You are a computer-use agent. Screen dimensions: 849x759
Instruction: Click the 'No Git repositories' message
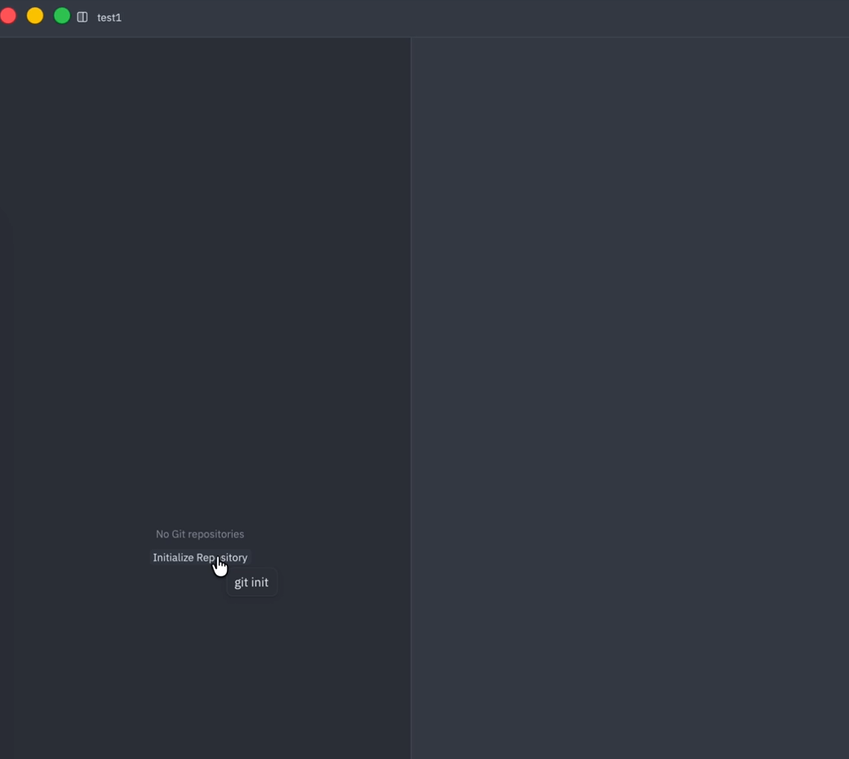click(200, 534)
